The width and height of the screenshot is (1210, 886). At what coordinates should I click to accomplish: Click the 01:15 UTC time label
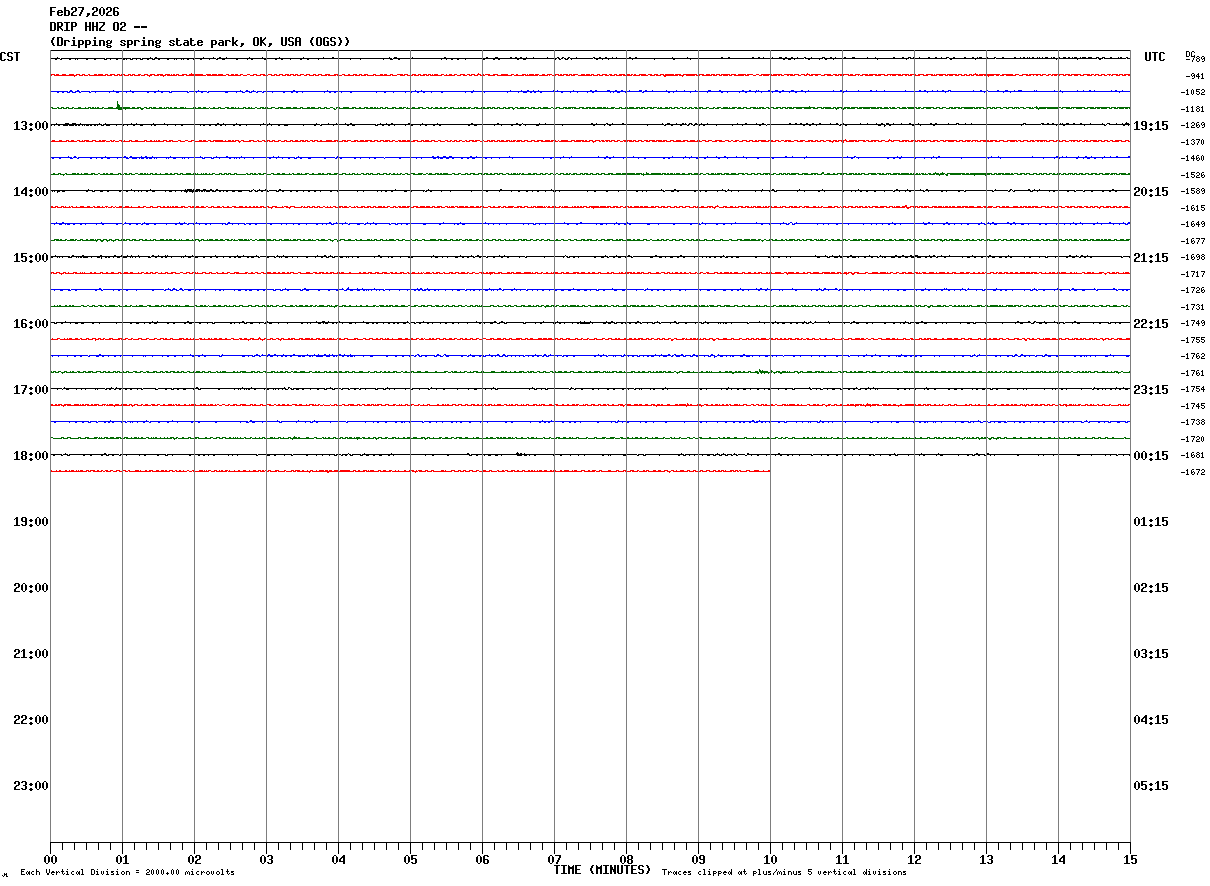[1151, 521]
